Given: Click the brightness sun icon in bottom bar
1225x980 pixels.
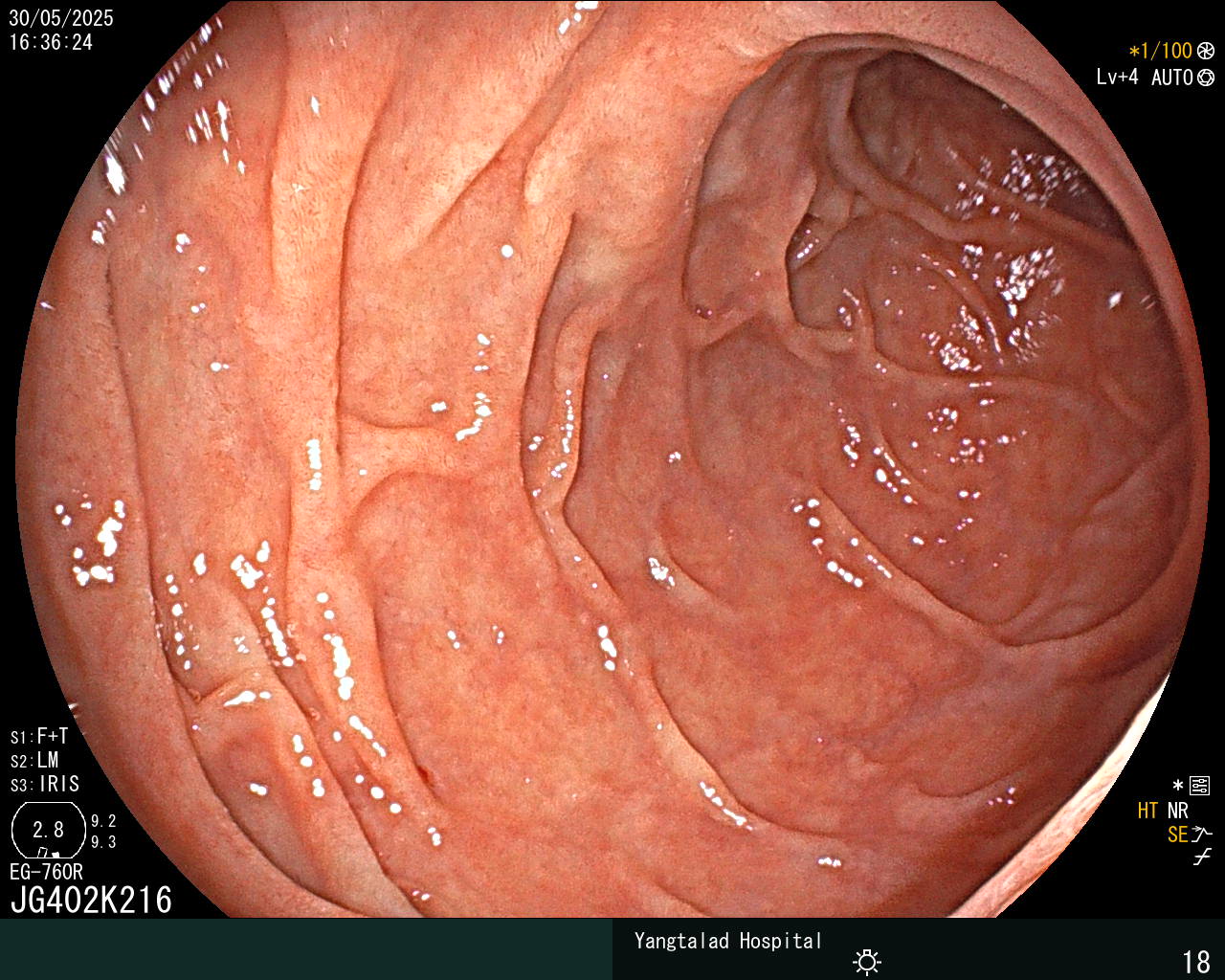Looking at the screenshot, I should pyautogui.click(x=867, y=962).
